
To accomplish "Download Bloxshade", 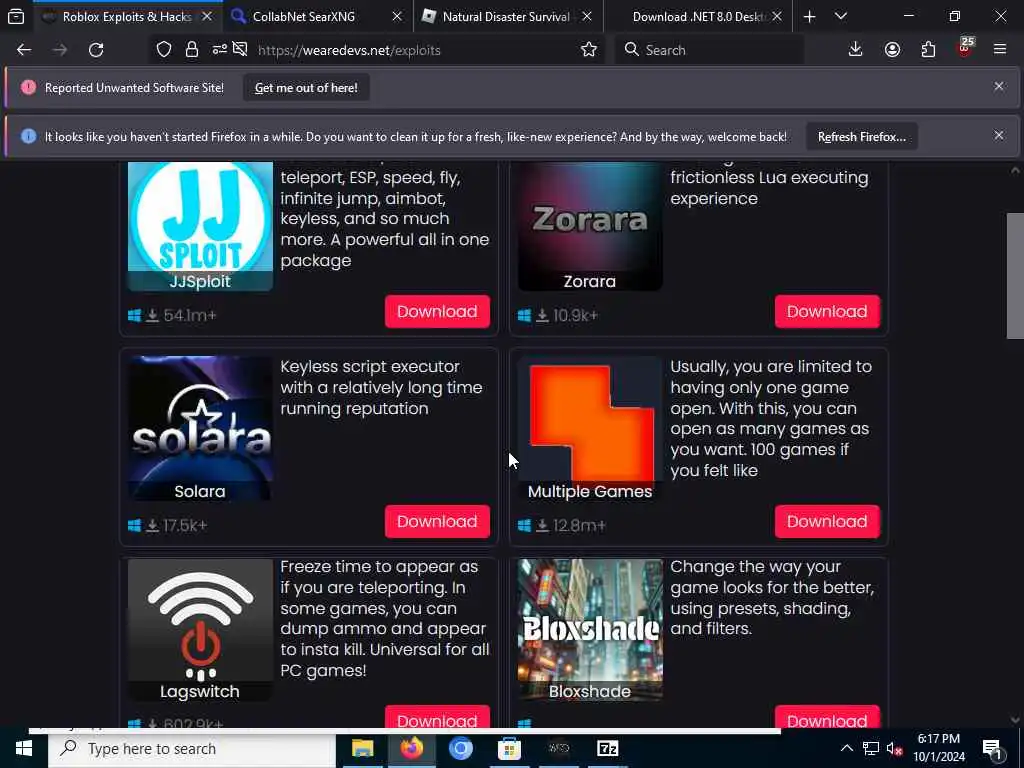I will coord(827,717).
